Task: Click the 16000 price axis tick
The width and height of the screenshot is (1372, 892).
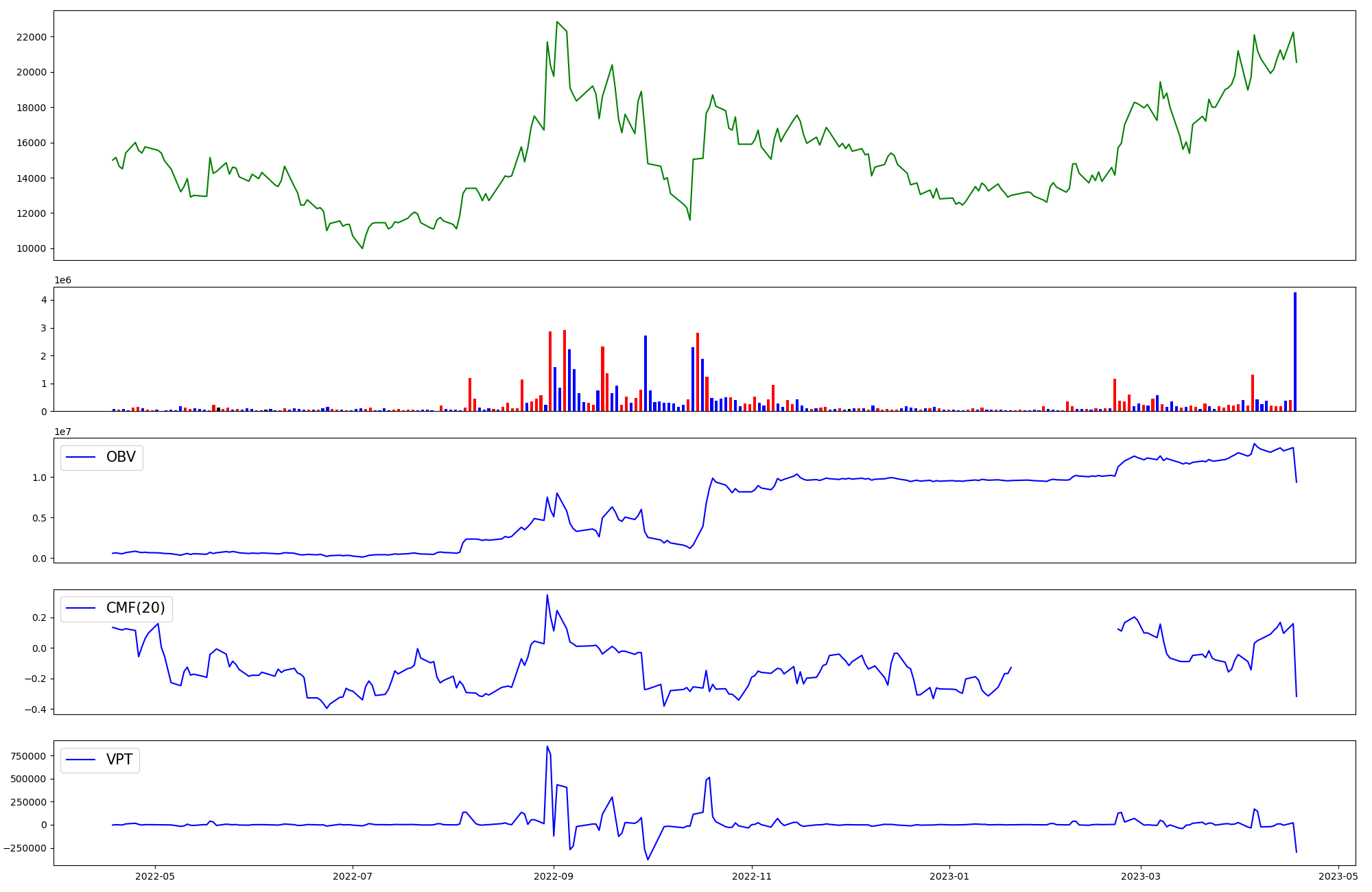Action: pos(31,143)
